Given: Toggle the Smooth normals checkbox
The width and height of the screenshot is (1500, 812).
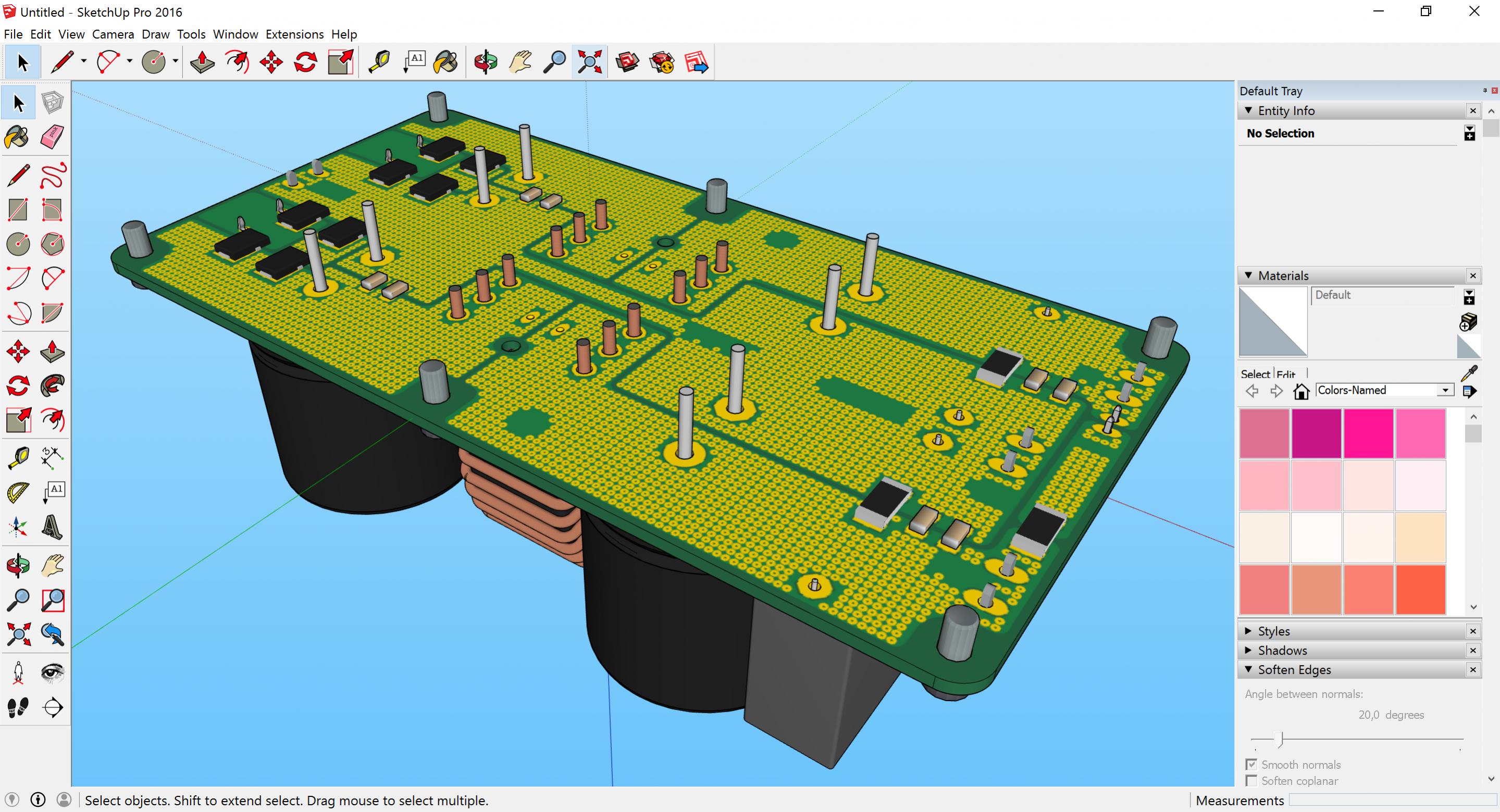Looking at the screenshot, I should click(x=1251, y=764).
